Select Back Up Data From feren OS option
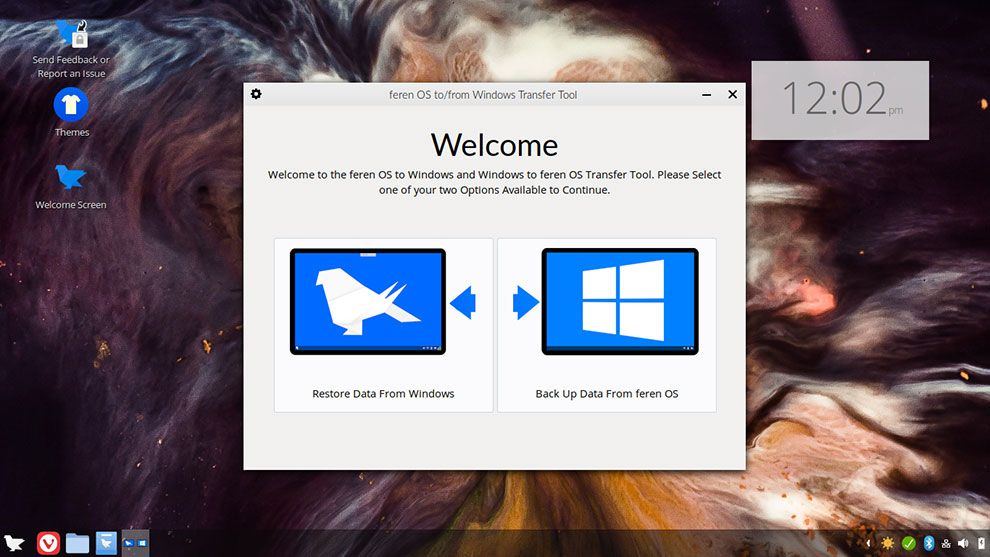Image resolution: width=990 pixels, height=557 pixels. tap(607, 325)
